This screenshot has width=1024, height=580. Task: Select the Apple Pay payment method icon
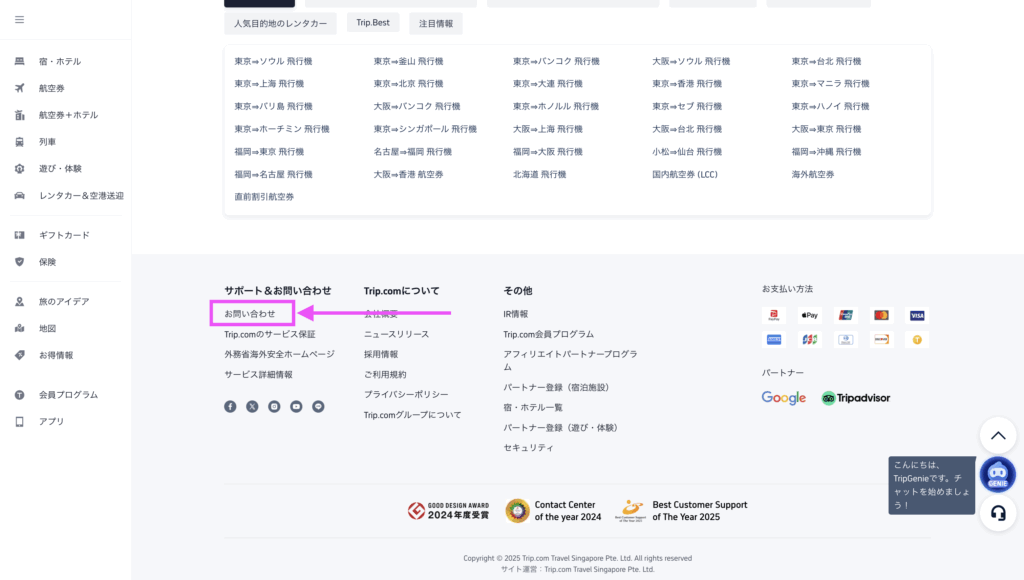[x=809, y=315]
